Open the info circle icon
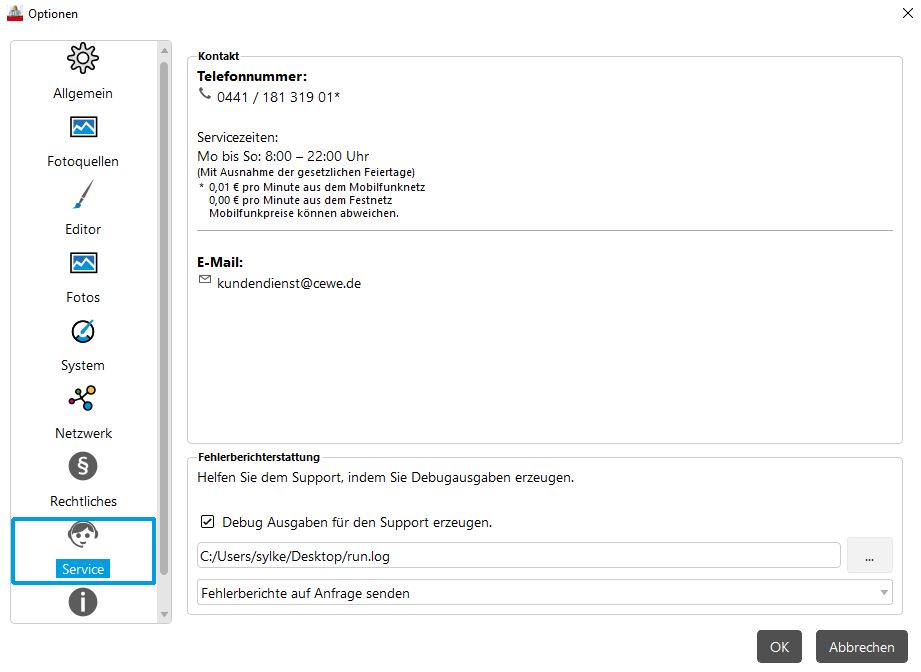This screenshot has width=921, height=672. [x=83, y=602]
